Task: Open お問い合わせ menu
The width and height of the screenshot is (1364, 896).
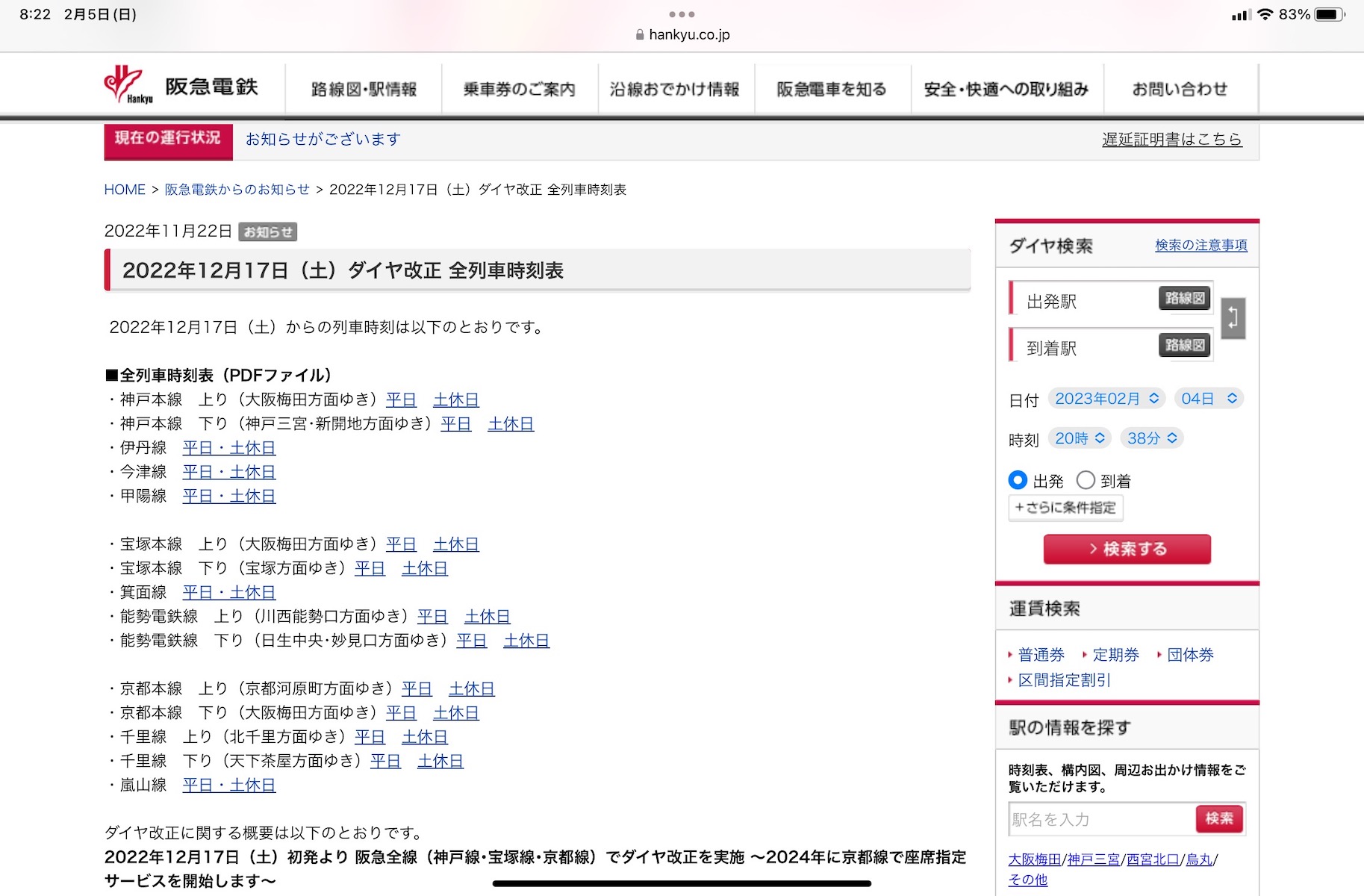Action: (1180, 90)
